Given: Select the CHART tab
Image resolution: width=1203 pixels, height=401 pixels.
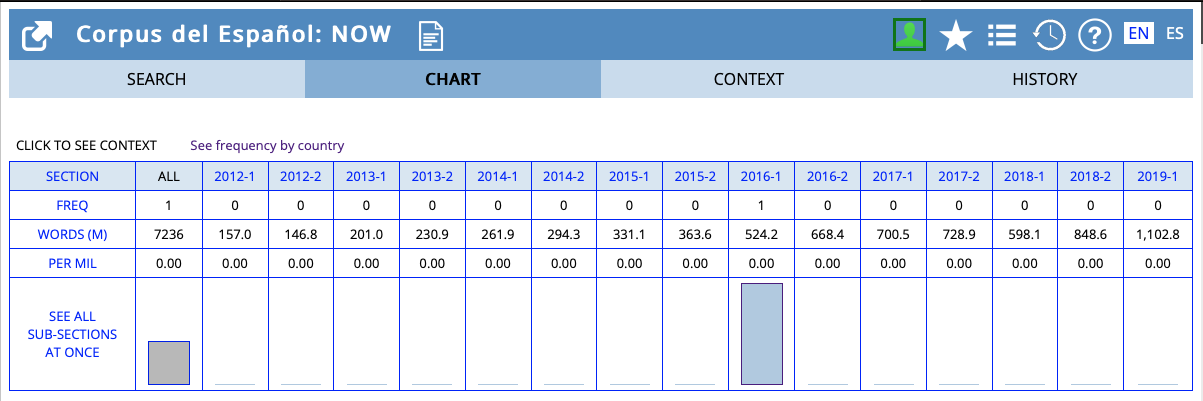Looking at the screenshot, I should (x=452, y=79).
